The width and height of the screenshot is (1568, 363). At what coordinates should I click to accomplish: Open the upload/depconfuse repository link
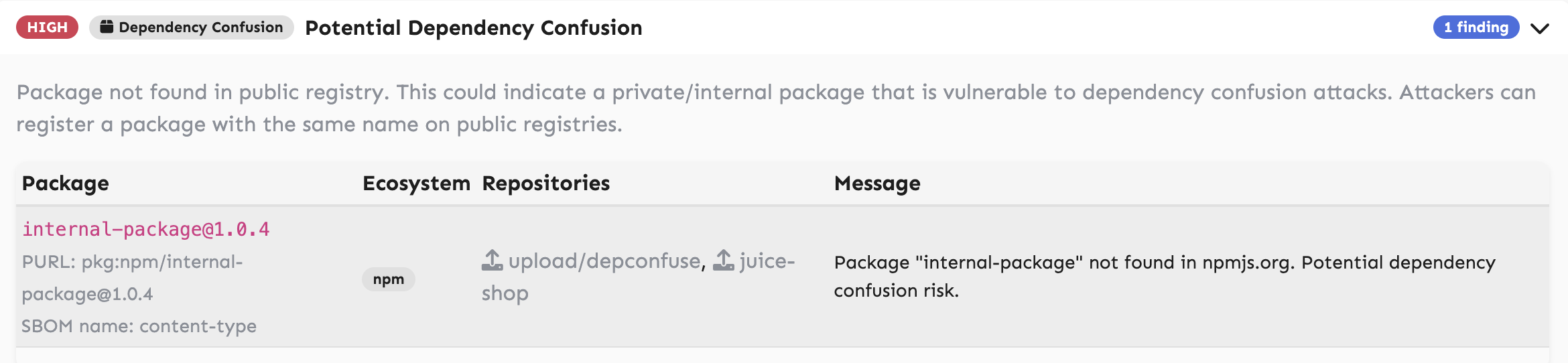(604, 261)
